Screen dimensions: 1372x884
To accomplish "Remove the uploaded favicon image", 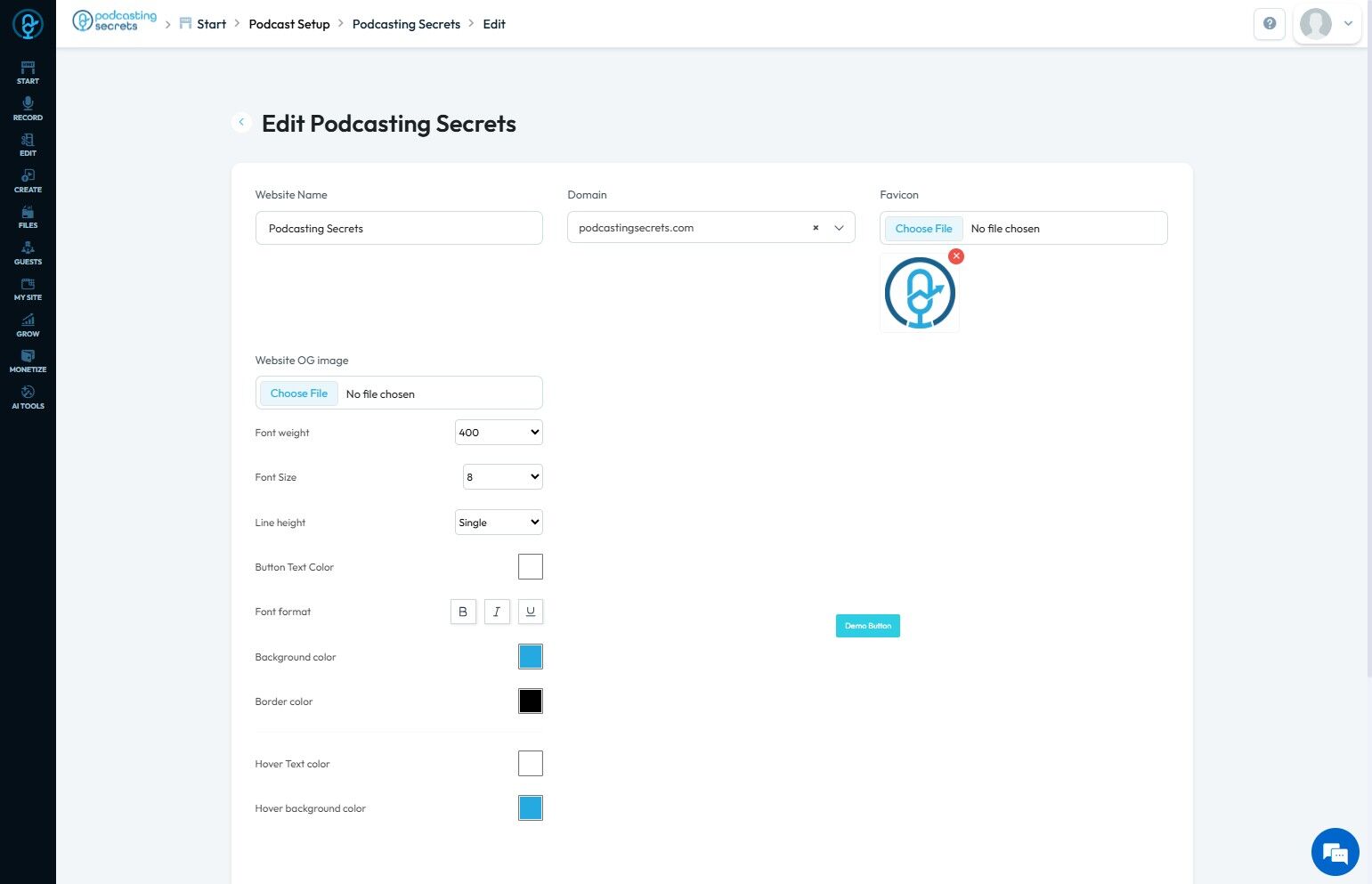I will [956, 256].
